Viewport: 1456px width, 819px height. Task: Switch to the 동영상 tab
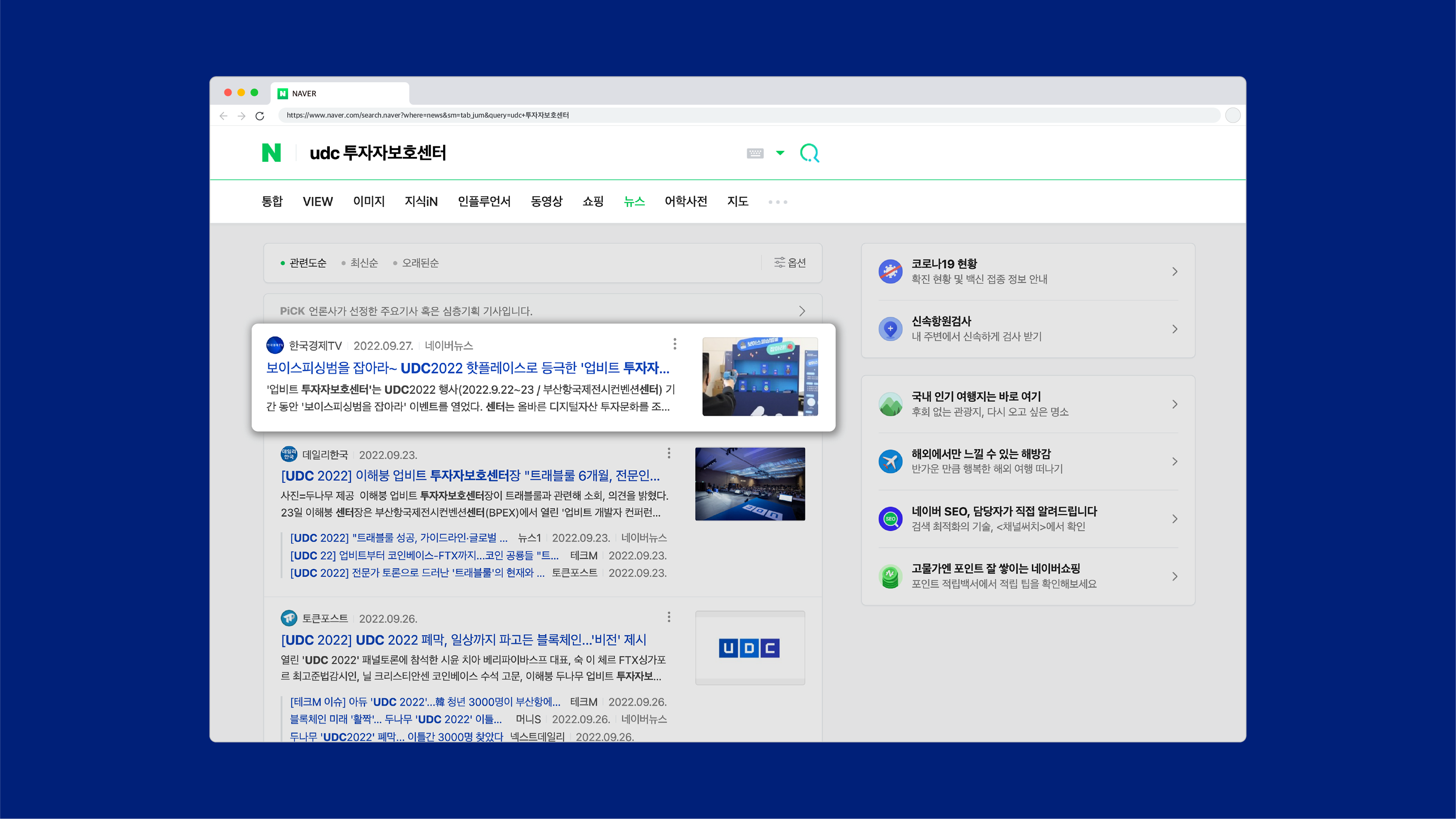pyautogui.click(x=546, y=201)
